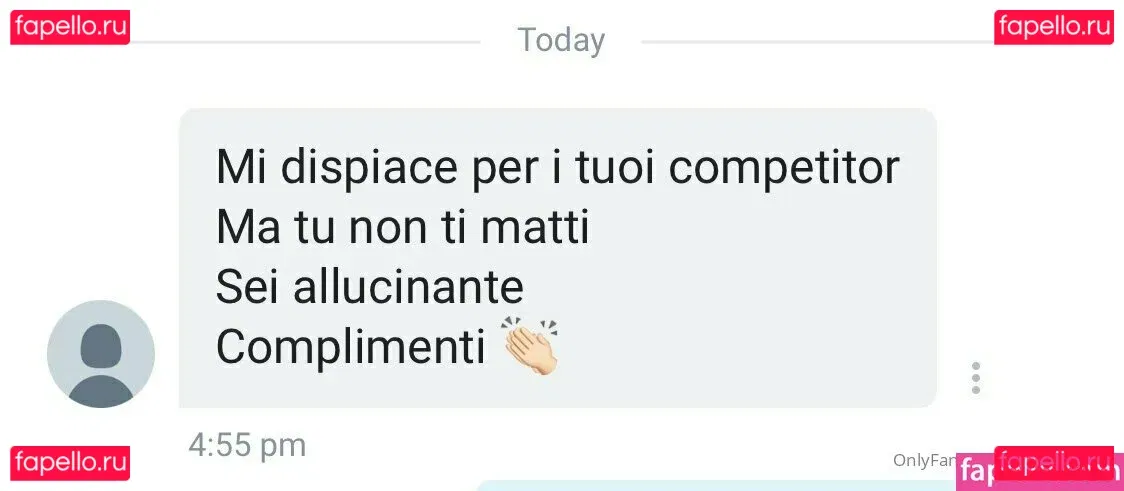Select the line "Ma tu non ti matti"
This screenshot has height=491, width=1124.
point(403,228)
